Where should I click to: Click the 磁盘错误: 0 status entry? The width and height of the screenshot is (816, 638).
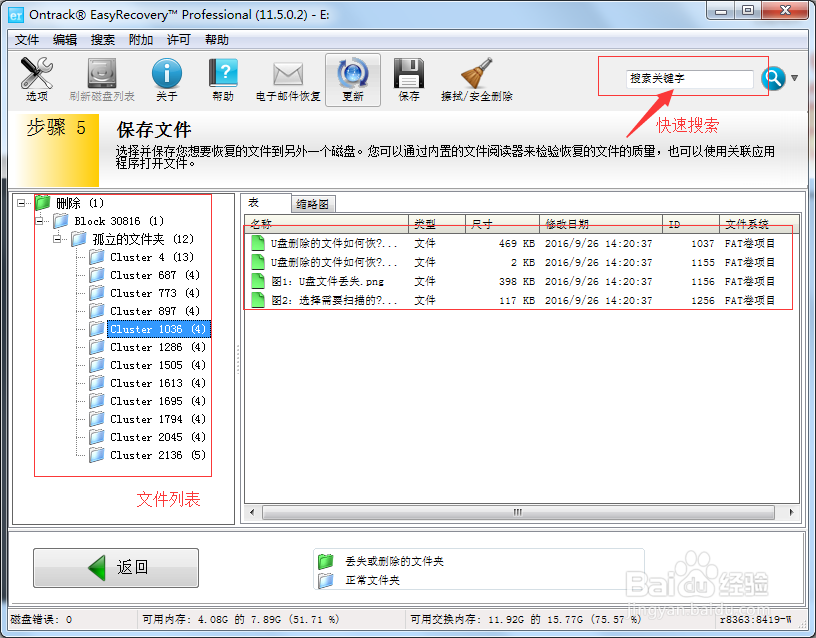41,619
